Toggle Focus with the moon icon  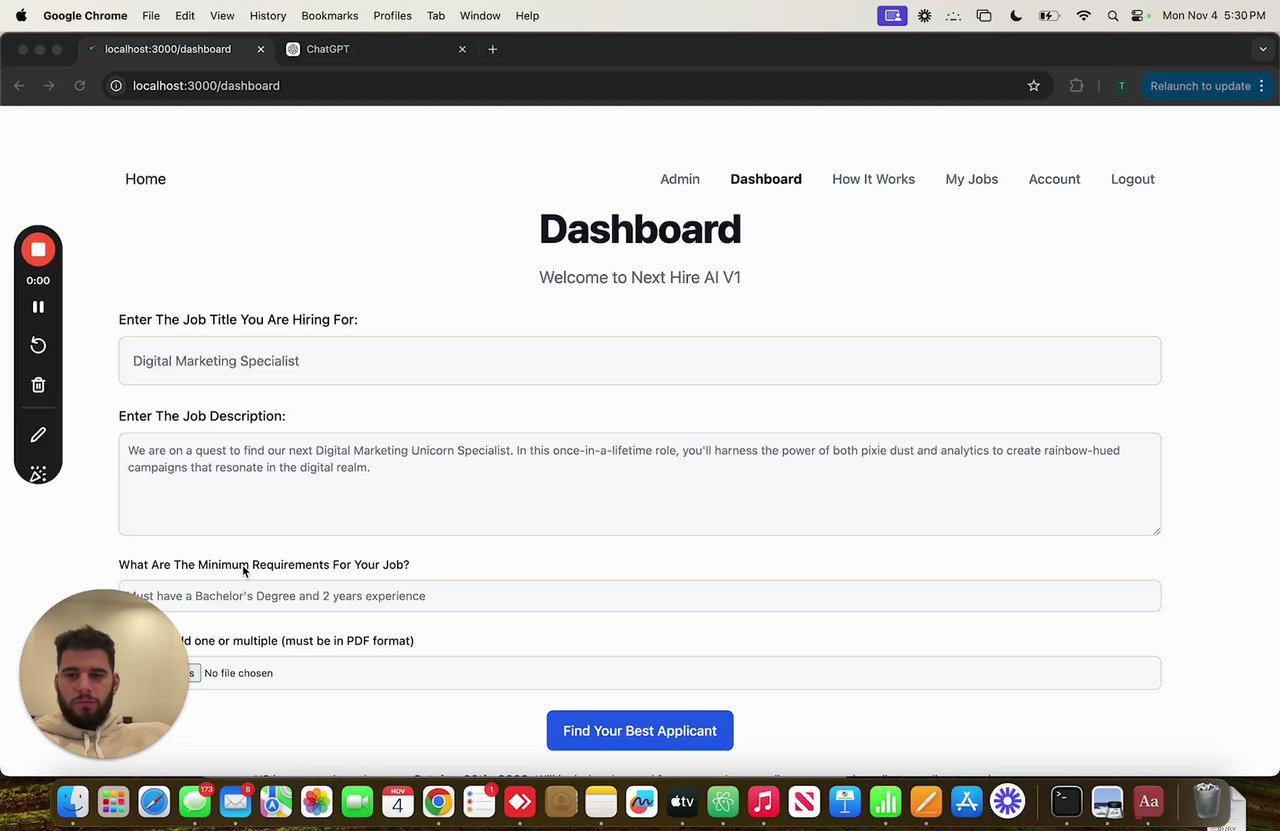(1016, 16)
